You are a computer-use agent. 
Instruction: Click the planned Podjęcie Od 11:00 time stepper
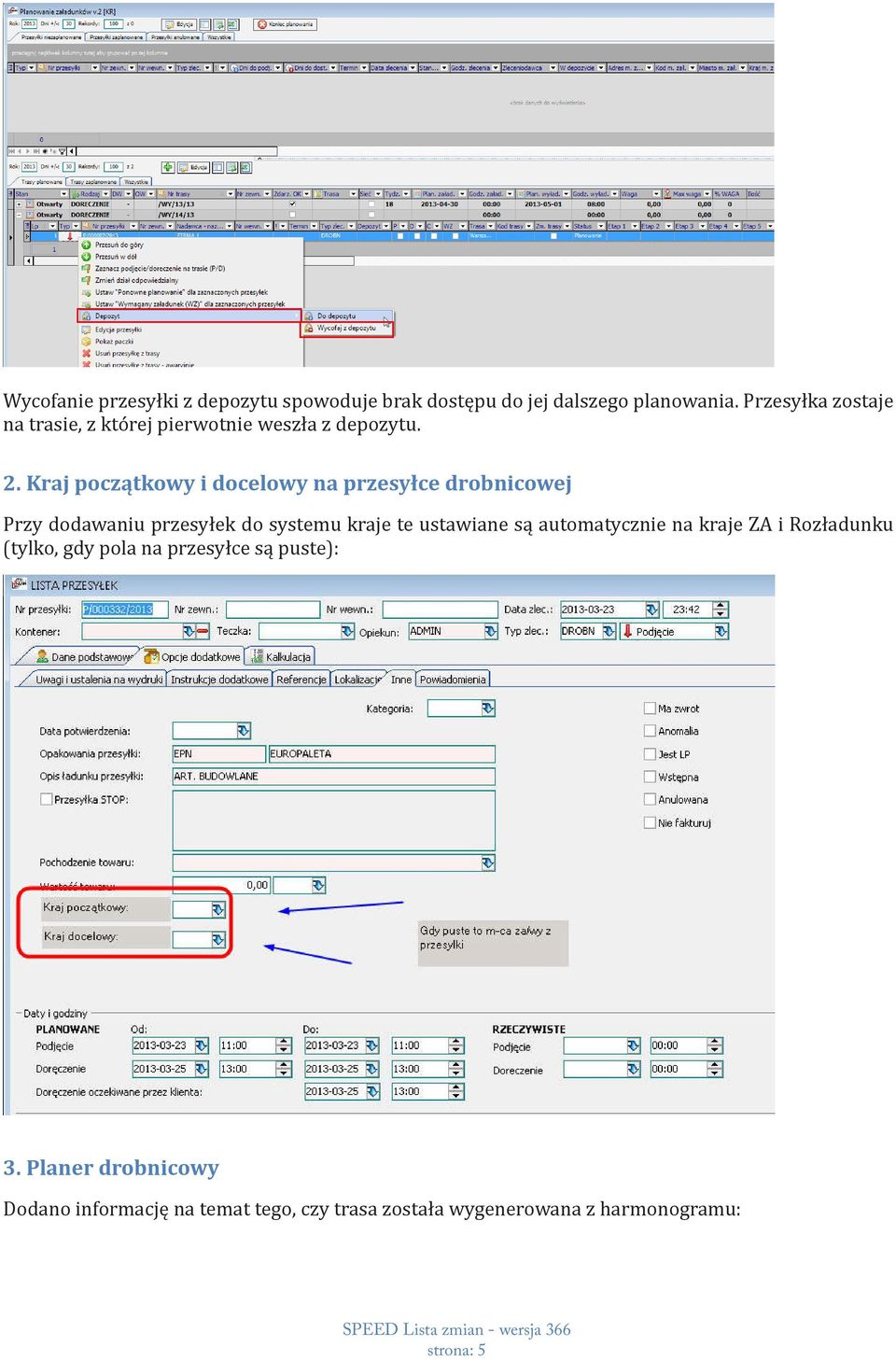[284, 1045]
